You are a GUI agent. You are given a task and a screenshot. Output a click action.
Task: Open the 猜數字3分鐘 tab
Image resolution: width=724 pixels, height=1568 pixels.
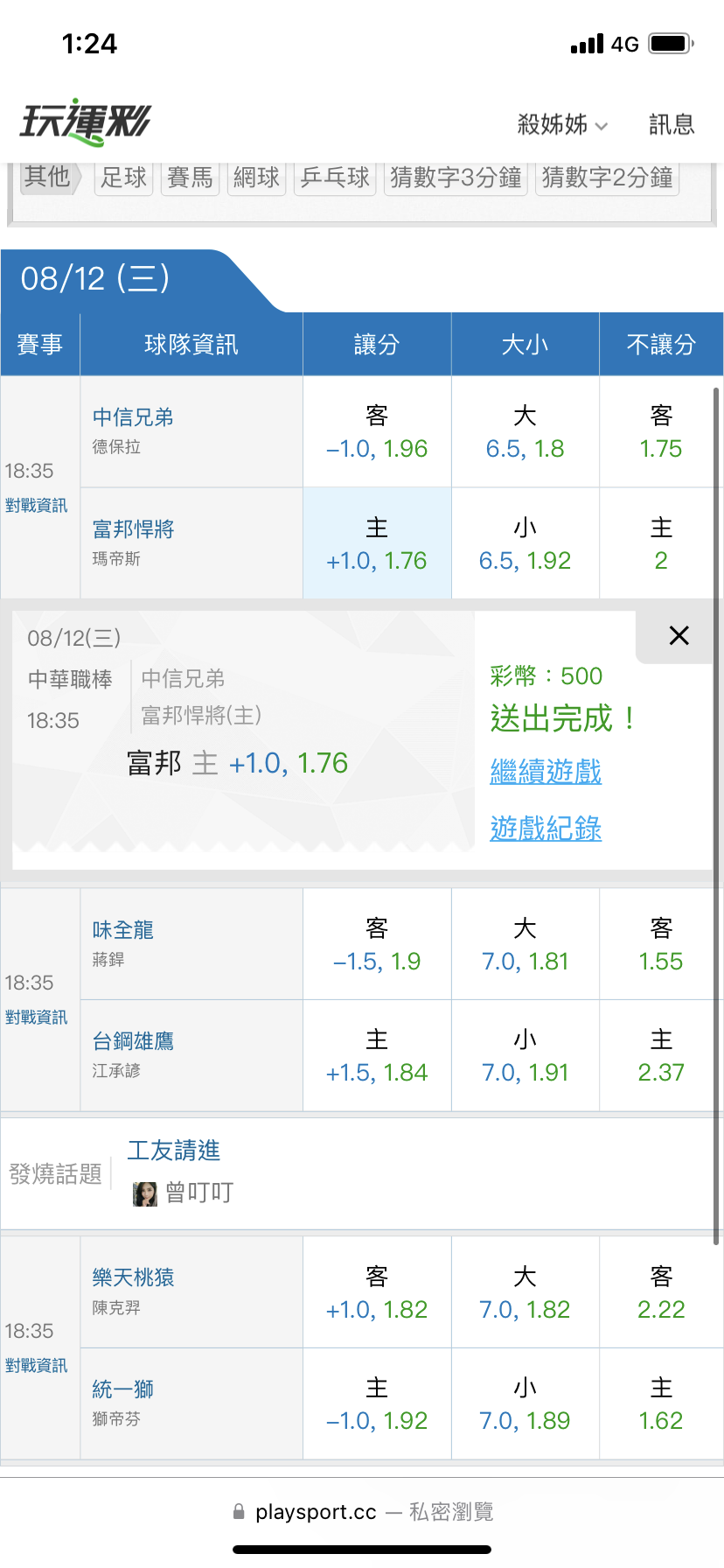pos(456,178)
